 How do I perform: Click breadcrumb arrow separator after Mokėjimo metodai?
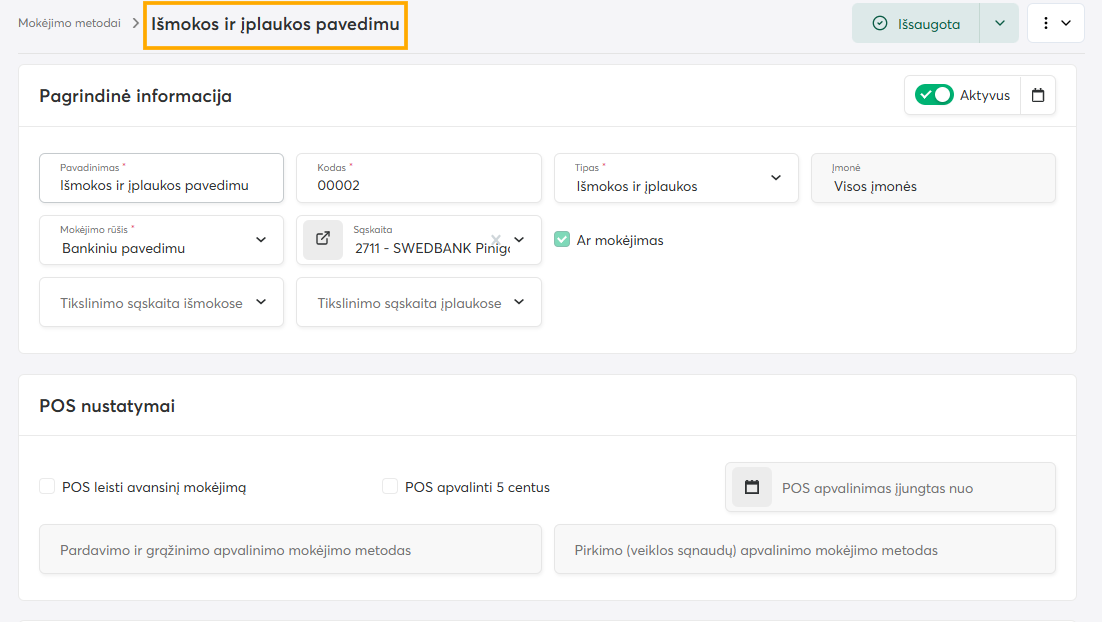[135, 23]
